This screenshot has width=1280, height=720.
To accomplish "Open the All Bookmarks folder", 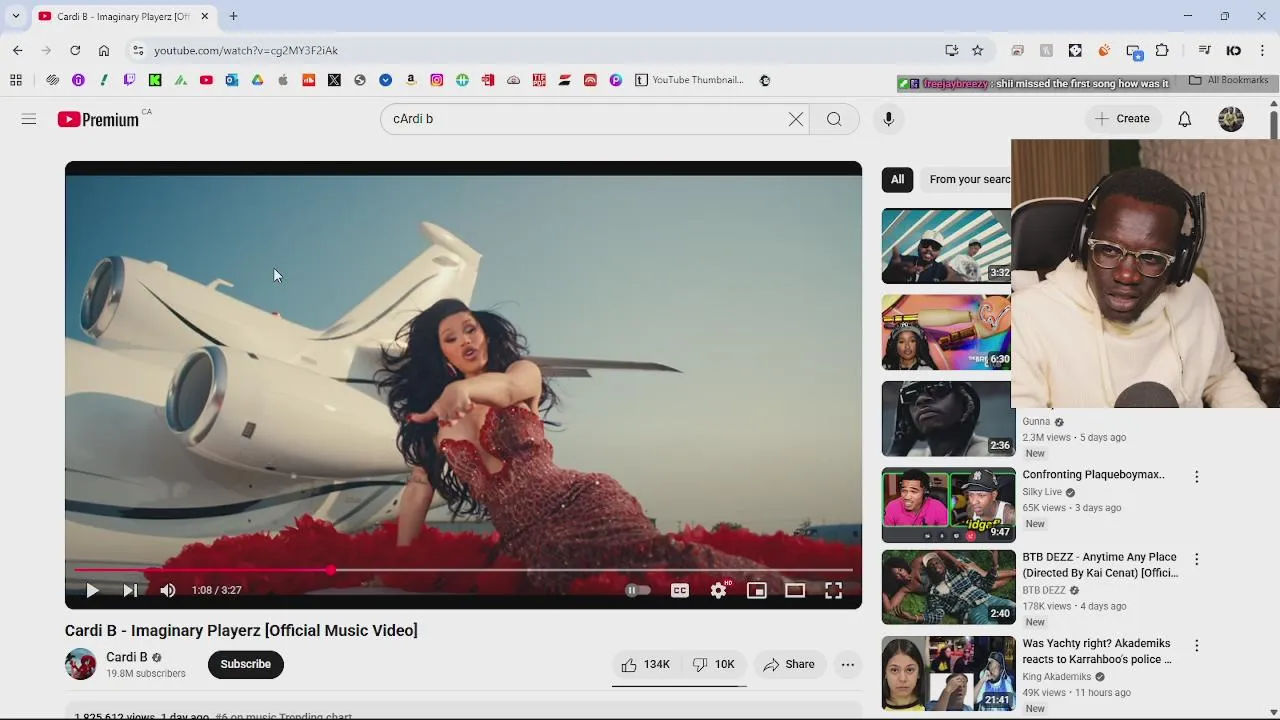I will click(1229, 80).
